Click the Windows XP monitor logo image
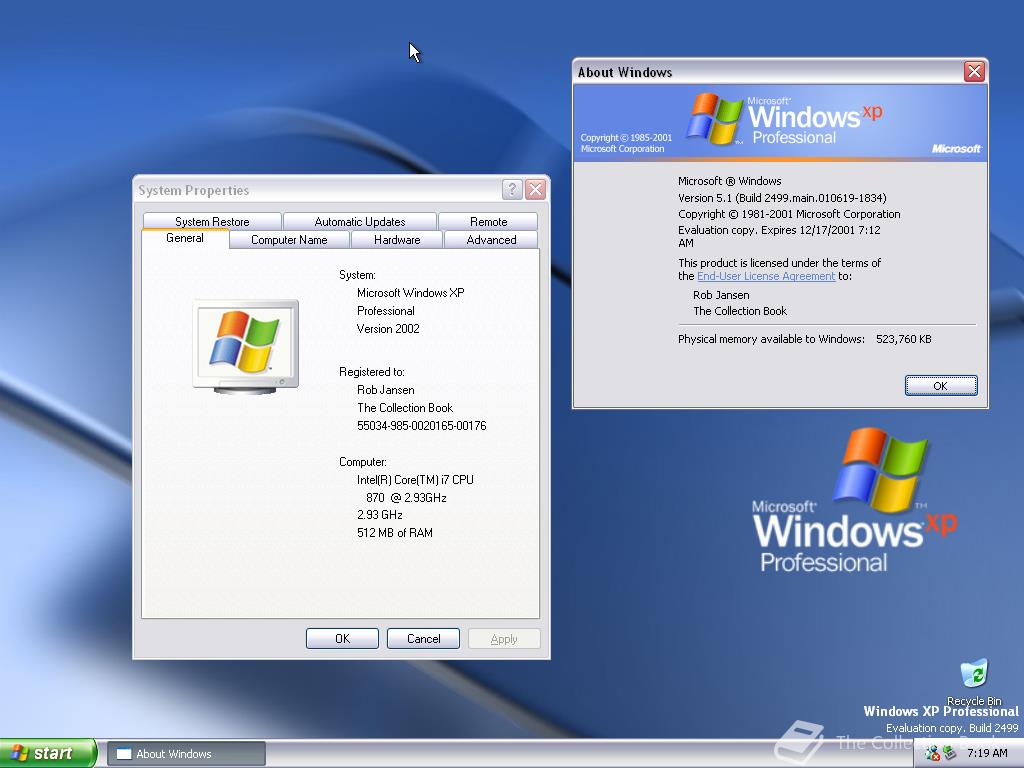This screenshot has width=1024, height=768. [246, 347]
